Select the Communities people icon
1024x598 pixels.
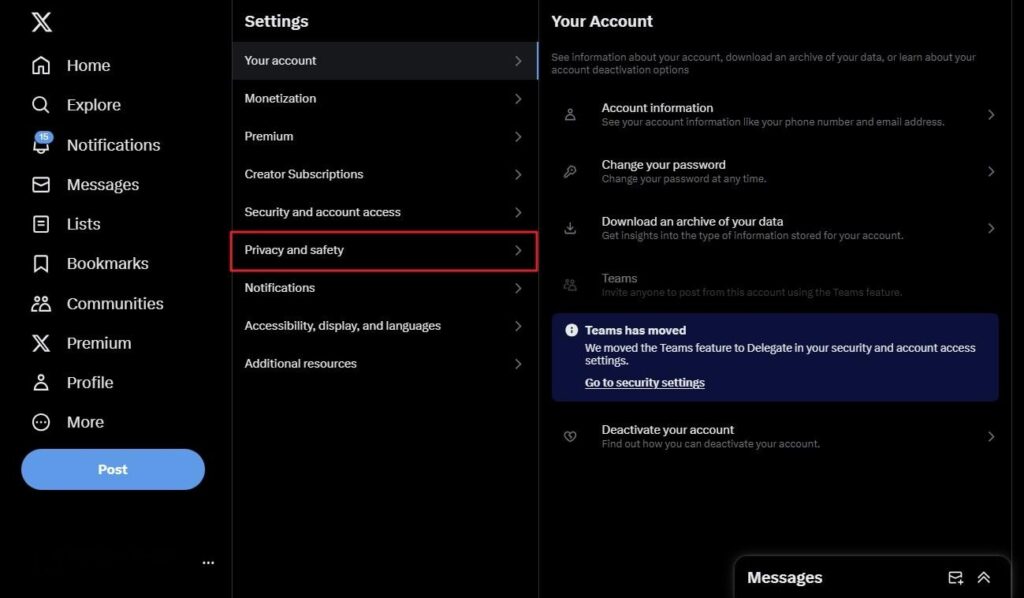[x=40, y=303]
